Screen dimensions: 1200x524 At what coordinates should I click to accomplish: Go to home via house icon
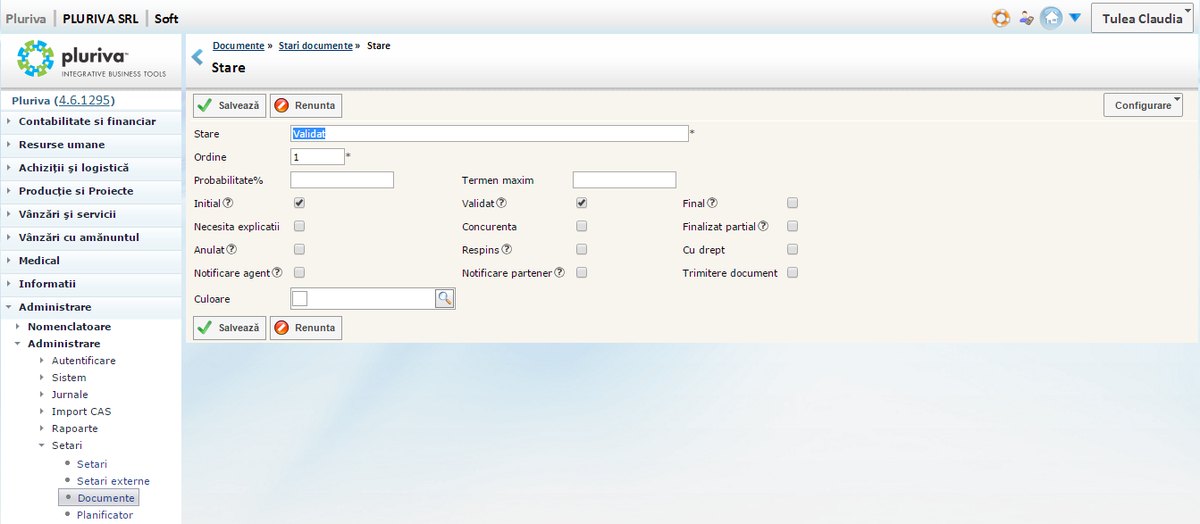[1050, 18]
